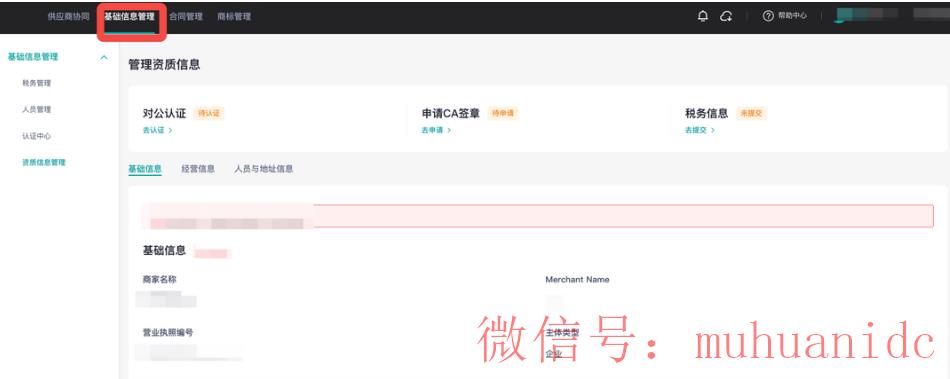Click the Merchant Name field label
The image size is (950, 379).
point(577,280)
